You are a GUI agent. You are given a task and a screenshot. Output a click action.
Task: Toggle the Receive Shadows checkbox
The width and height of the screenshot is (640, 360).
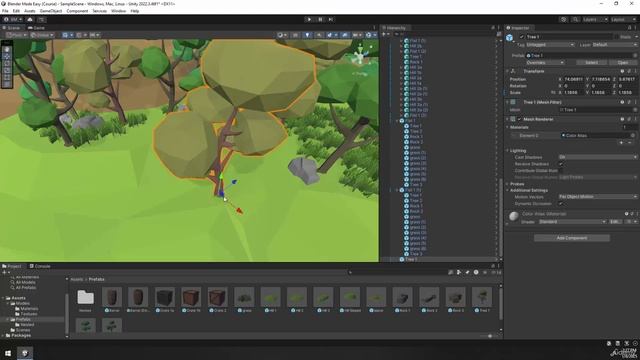coord(561,164)
